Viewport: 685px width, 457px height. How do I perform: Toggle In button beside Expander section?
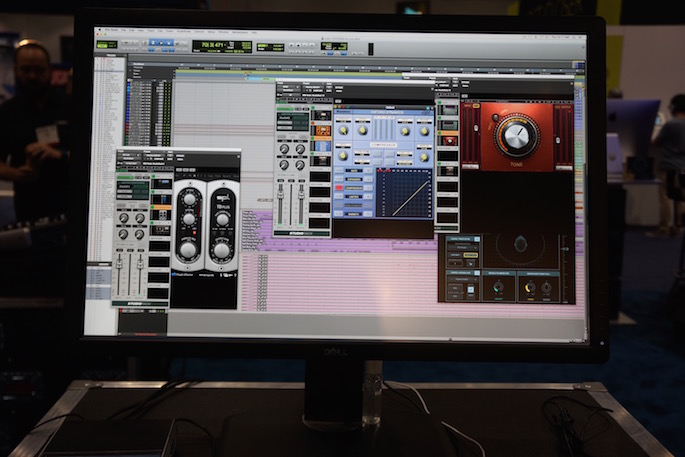tap(339, 179)
